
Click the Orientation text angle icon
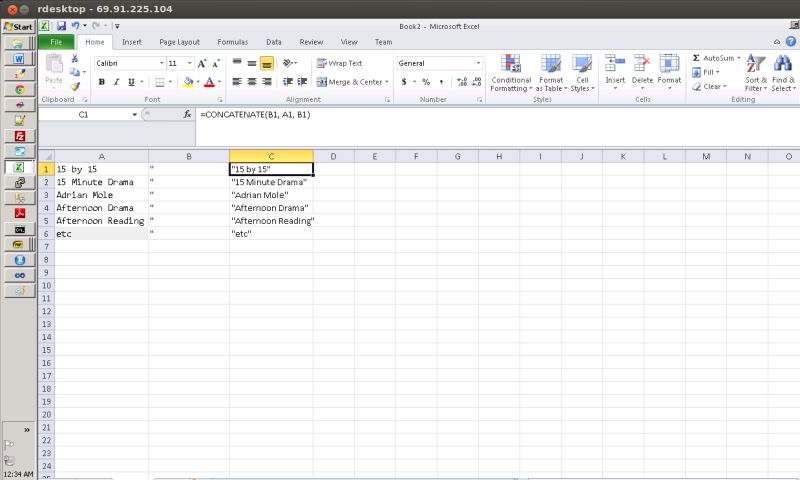[288, 63]
